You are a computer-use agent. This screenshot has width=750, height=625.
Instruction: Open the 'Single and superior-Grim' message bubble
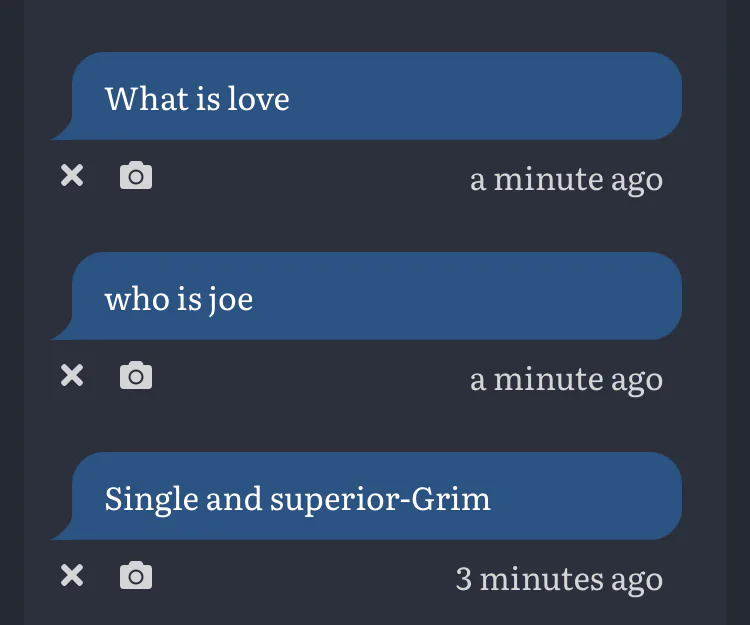(366, 496)
